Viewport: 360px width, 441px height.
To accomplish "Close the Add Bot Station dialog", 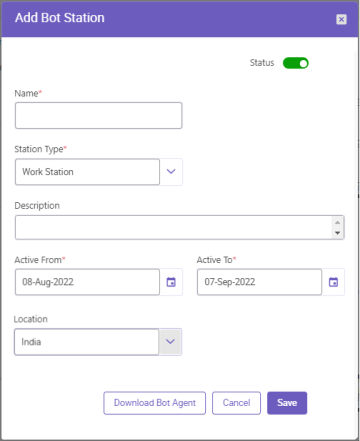I will [341, 19].
